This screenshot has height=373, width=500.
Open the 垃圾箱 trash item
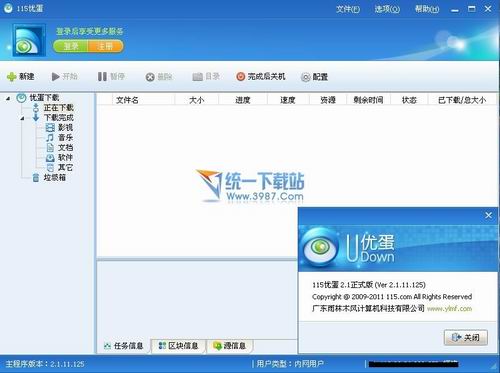[x=49, y=177]
